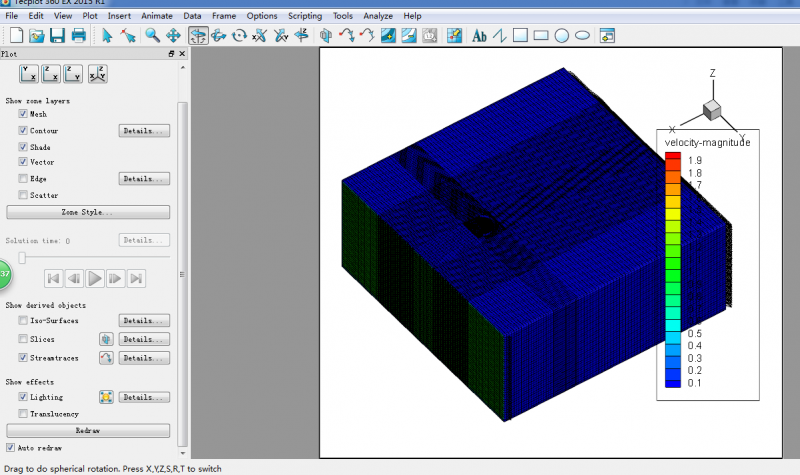Open Contour Details button
Image resolution: width=800 pixels, height=475 pixels.
144,131
